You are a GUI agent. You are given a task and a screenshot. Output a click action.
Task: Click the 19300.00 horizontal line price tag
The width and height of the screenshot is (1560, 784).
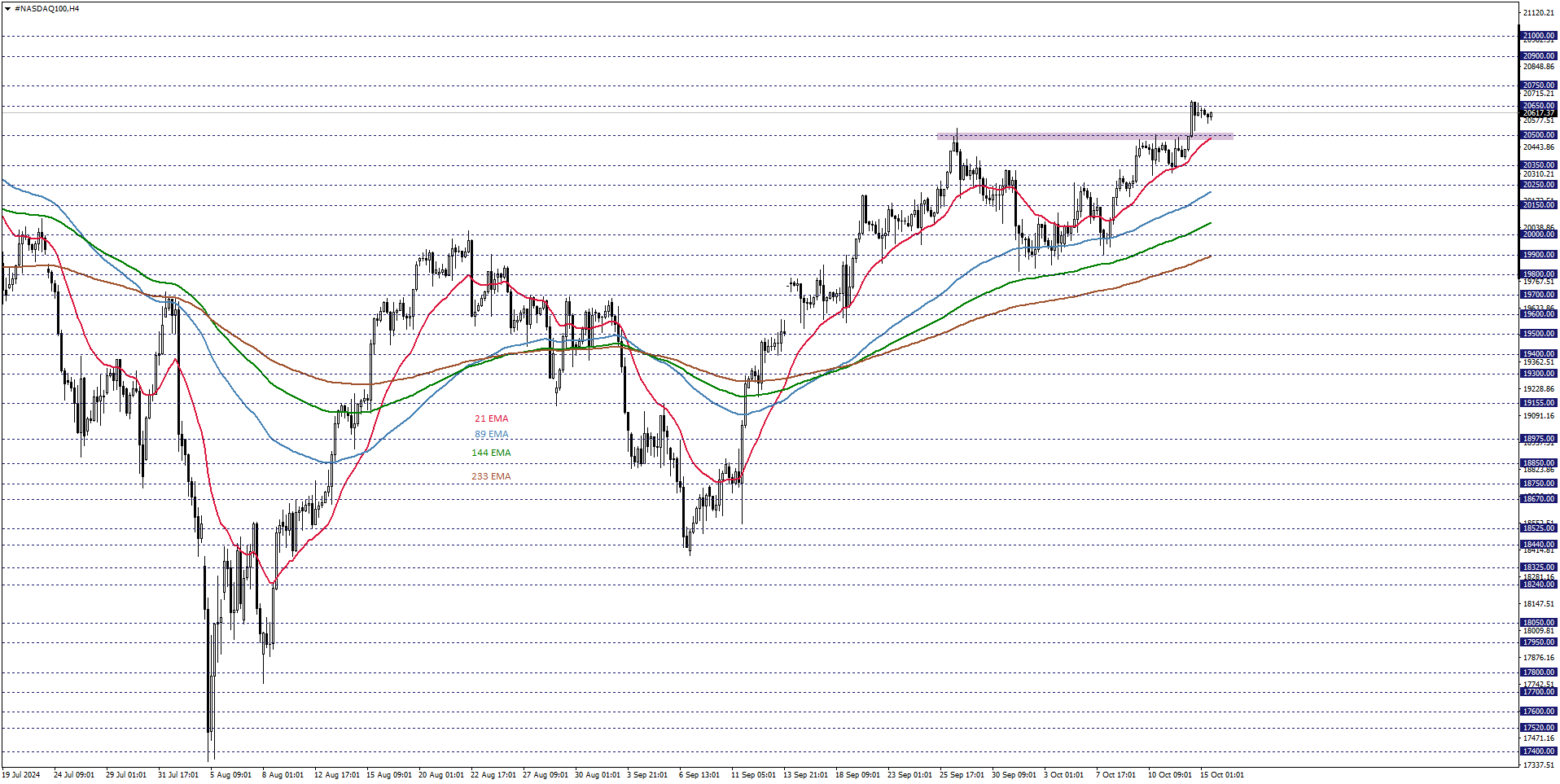click(x=1538, y=374)
